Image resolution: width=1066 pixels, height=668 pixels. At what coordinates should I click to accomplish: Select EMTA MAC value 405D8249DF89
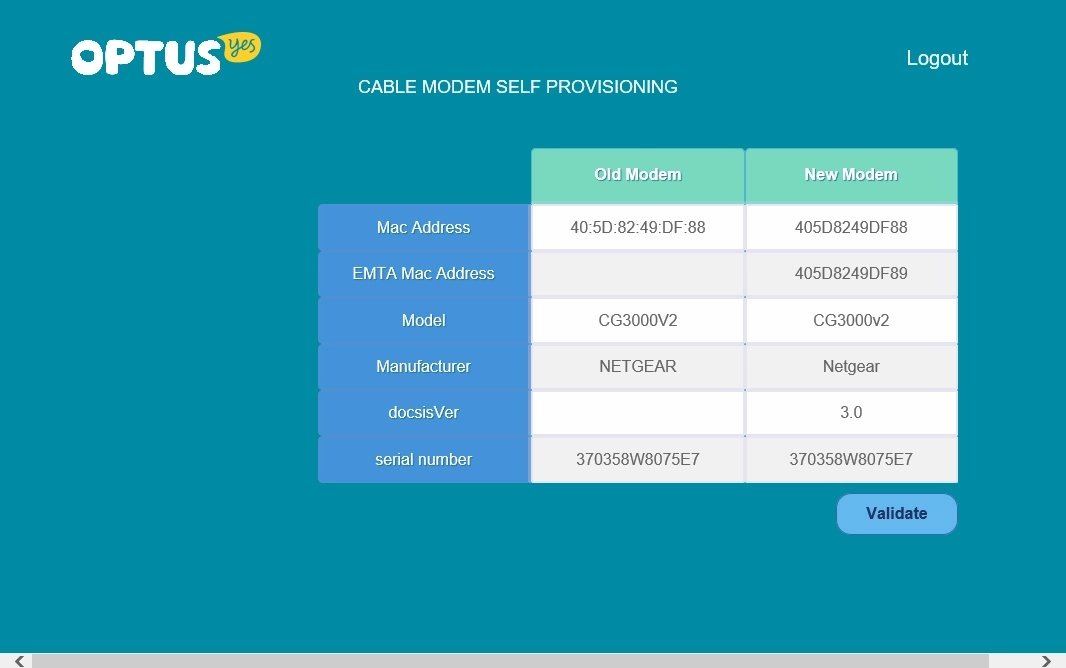[x=851, y=274]
